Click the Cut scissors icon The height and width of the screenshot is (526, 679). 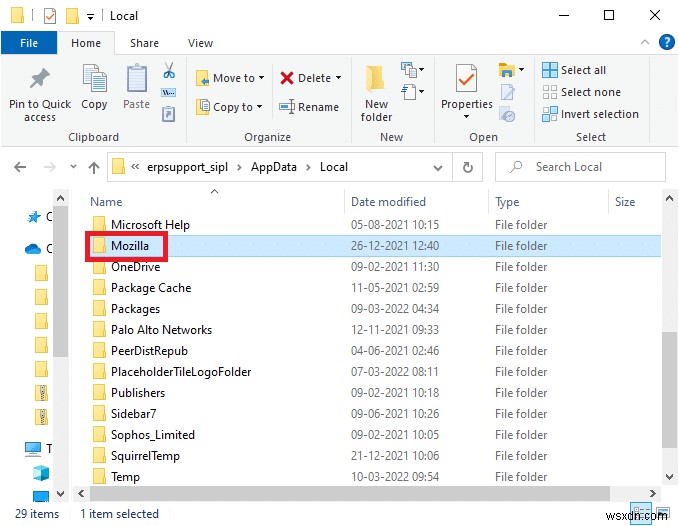(169, 70)
